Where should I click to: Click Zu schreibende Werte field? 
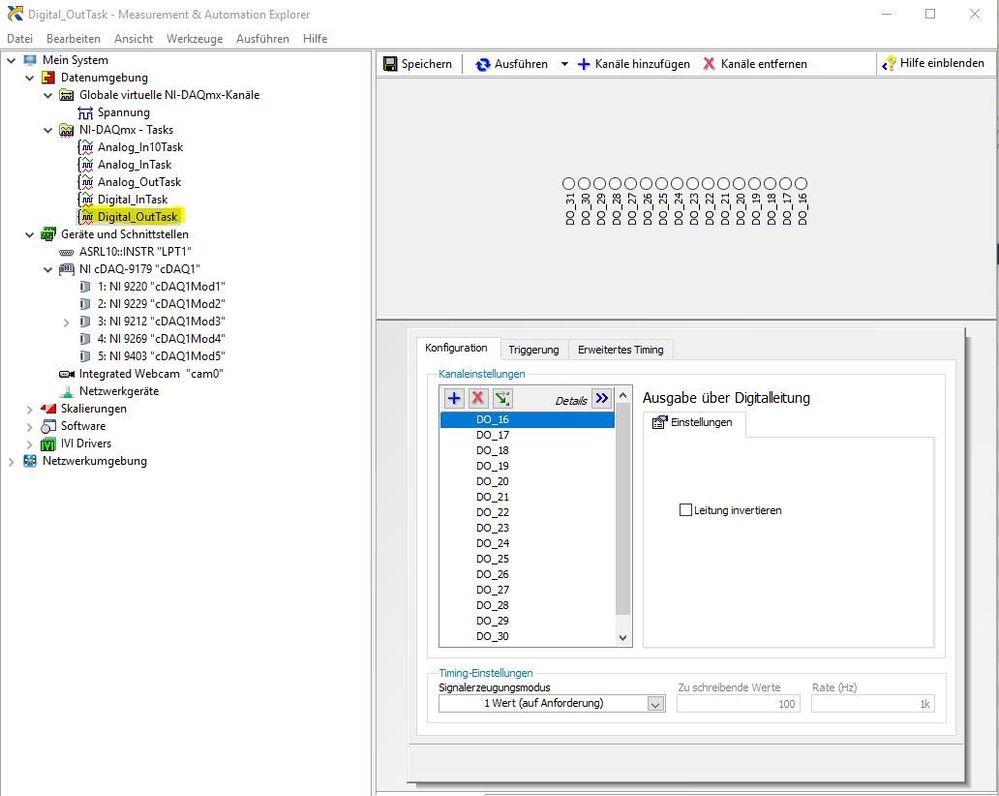738,704
